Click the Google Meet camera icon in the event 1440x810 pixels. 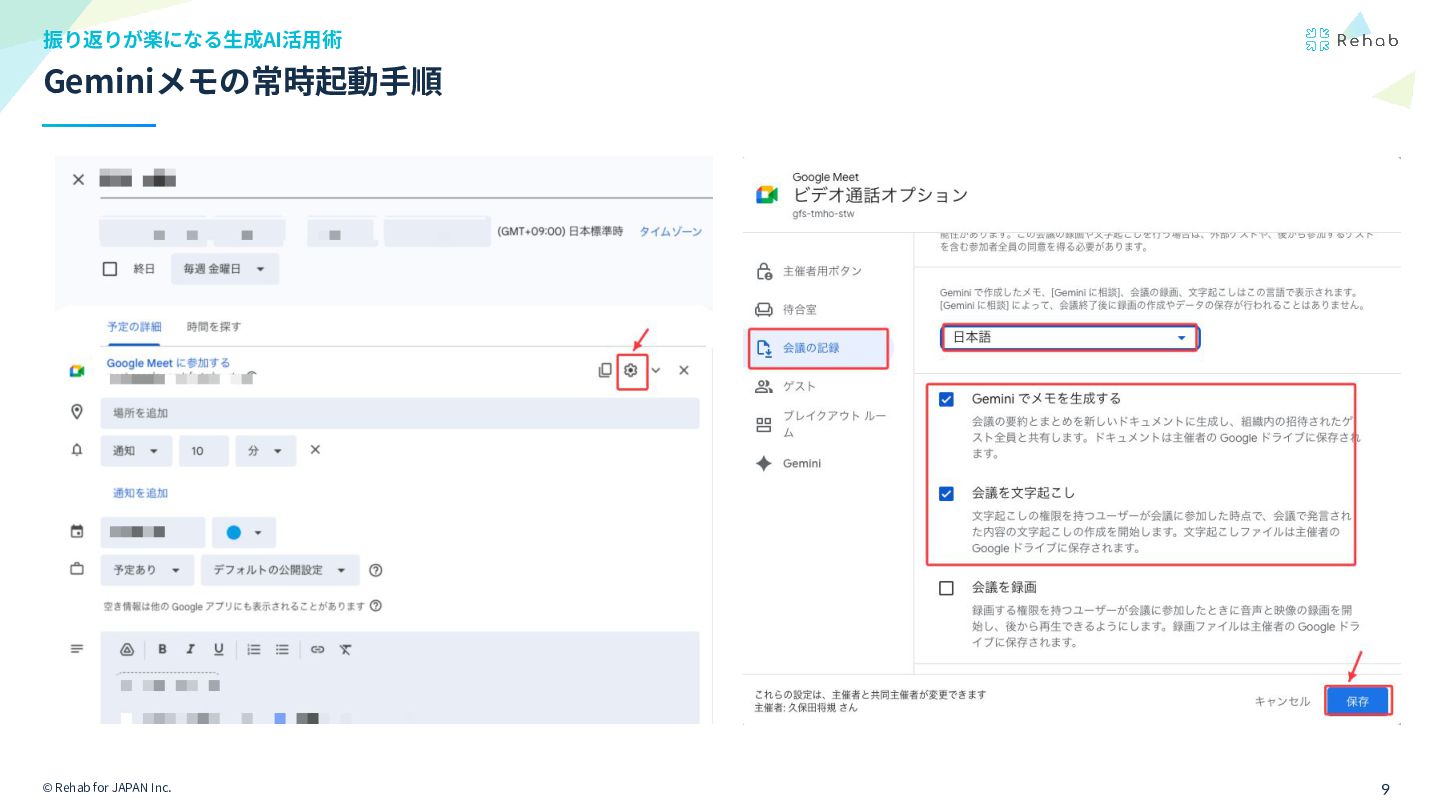tap(77, 371)
